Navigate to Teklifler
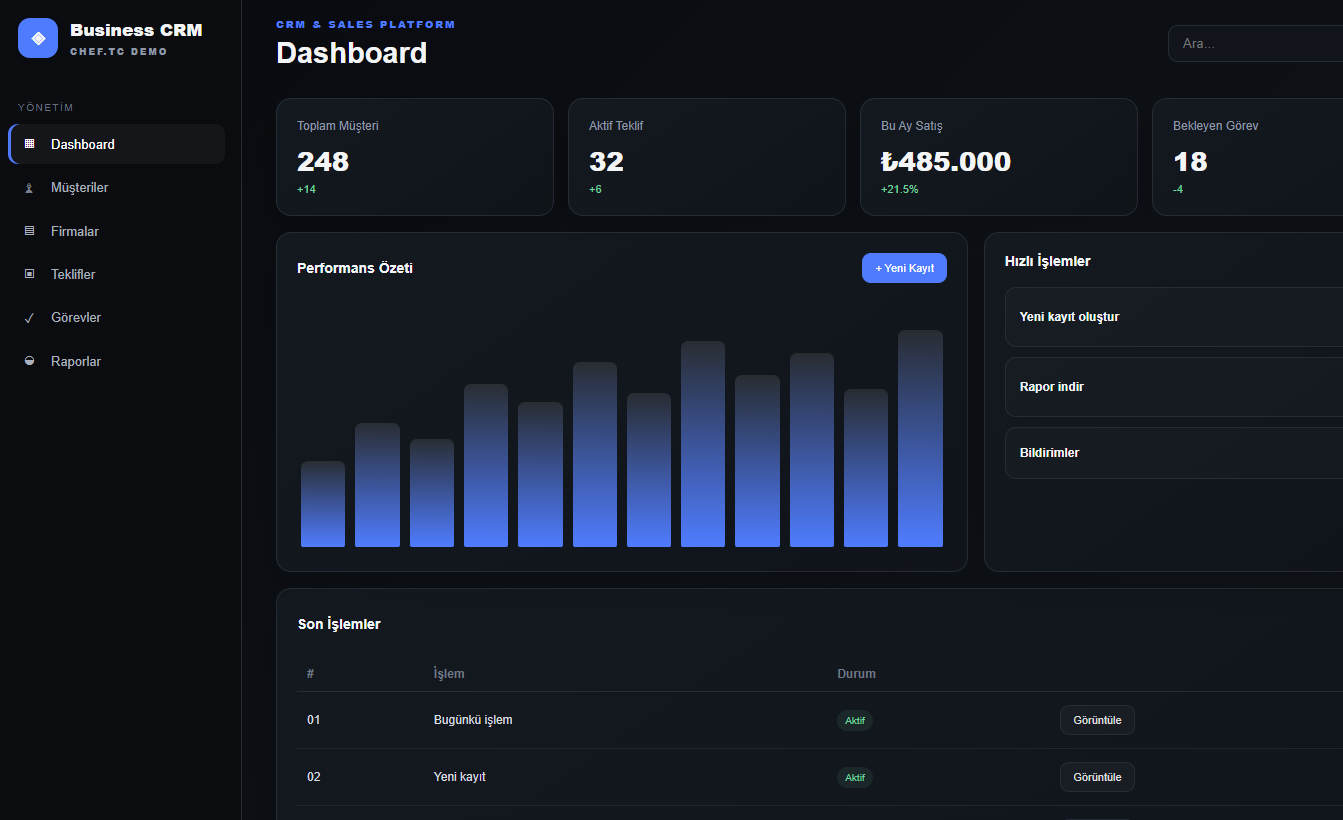 tap(116, 274)
